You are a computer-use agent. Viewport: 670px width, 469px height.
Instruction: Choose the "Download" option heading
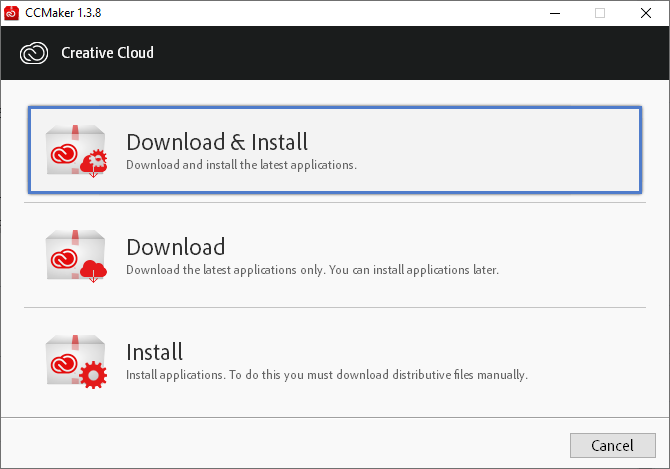pyautogui.click(x=176, y=247)
